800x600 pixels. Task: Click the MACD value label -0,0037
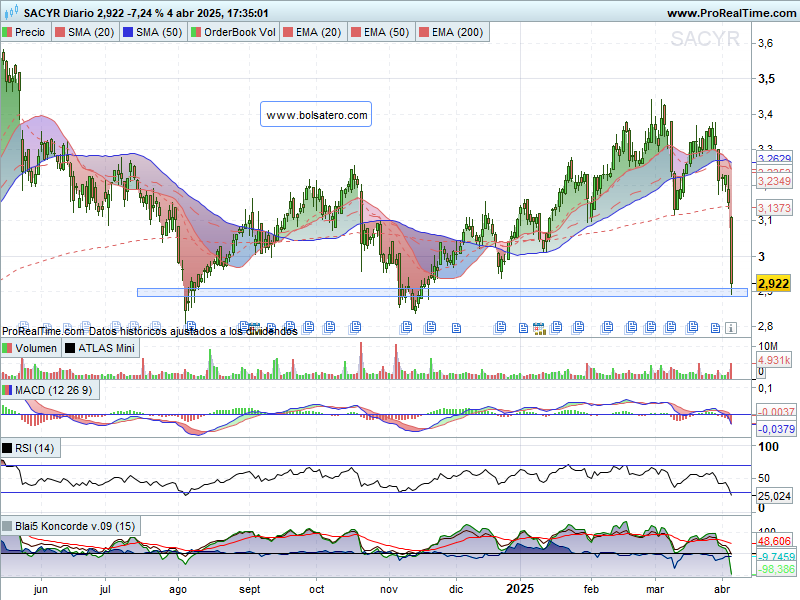(x=776, y=411)
